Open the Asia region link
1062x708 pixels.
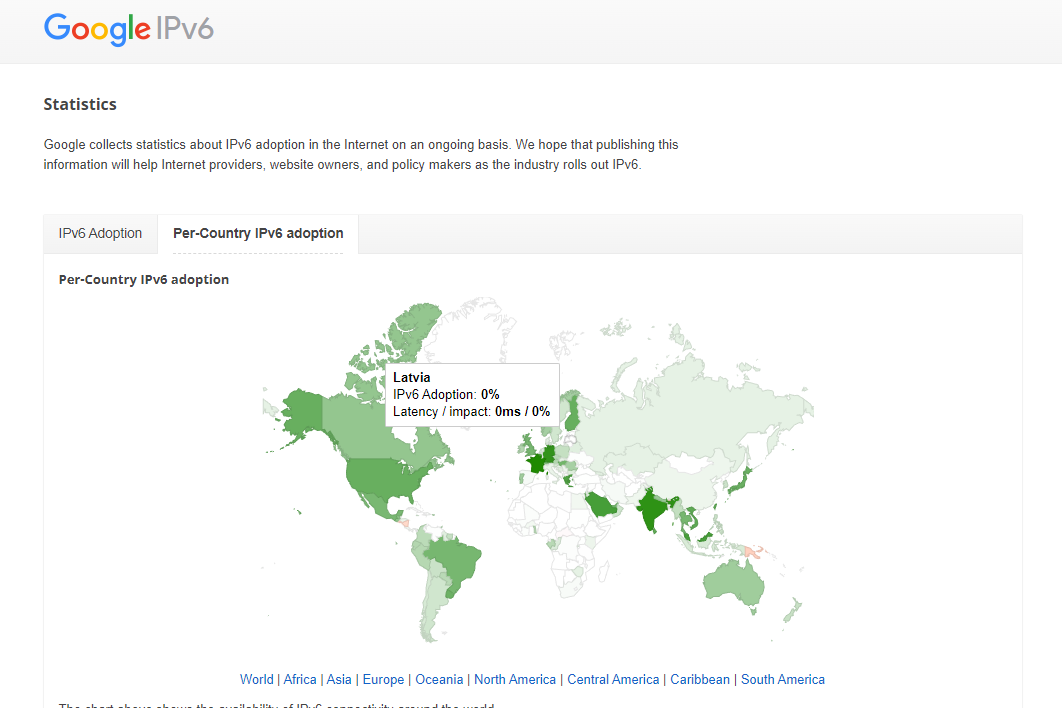point(339,680)
